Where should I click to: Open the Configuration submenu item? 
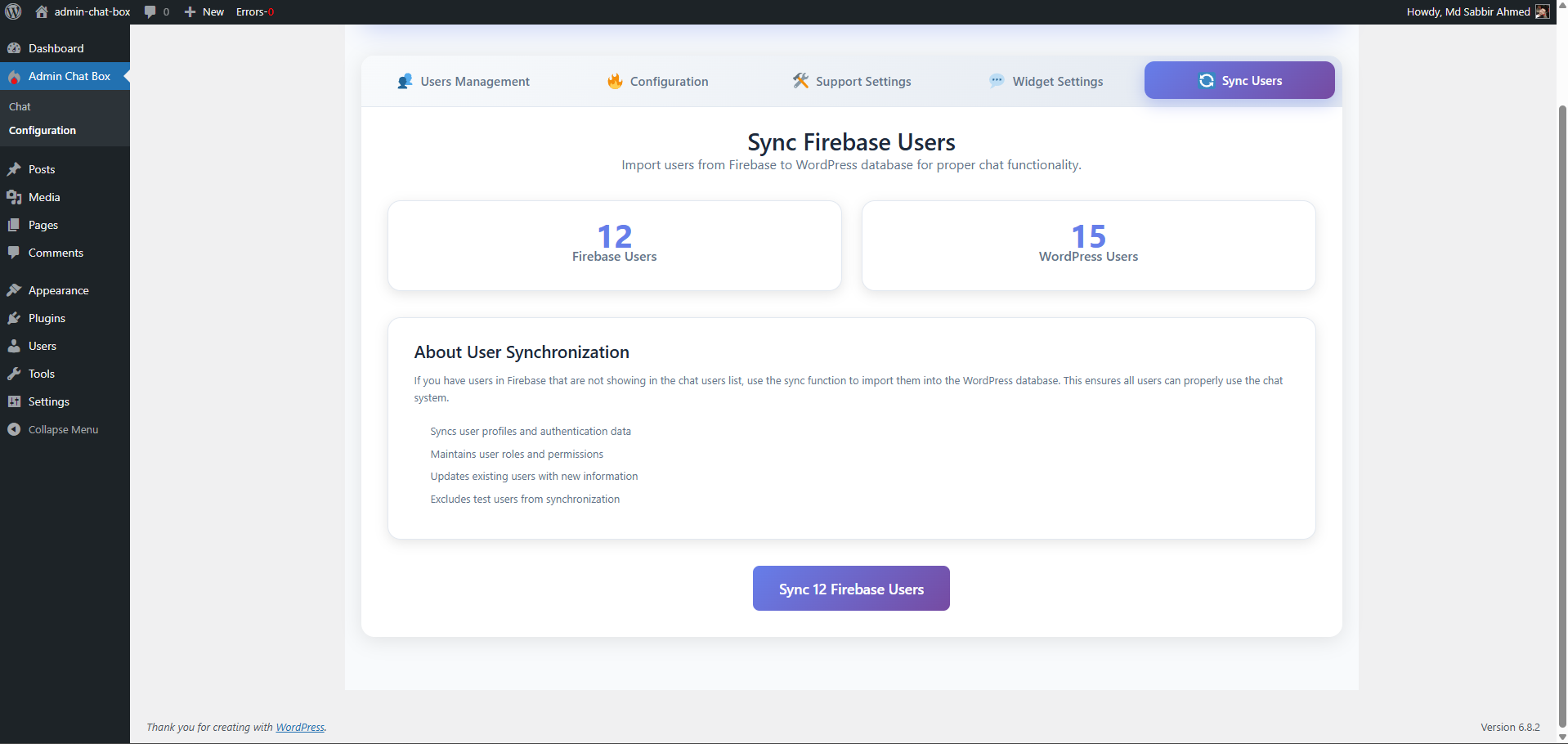pyautogui.click(x=65, y=130)
